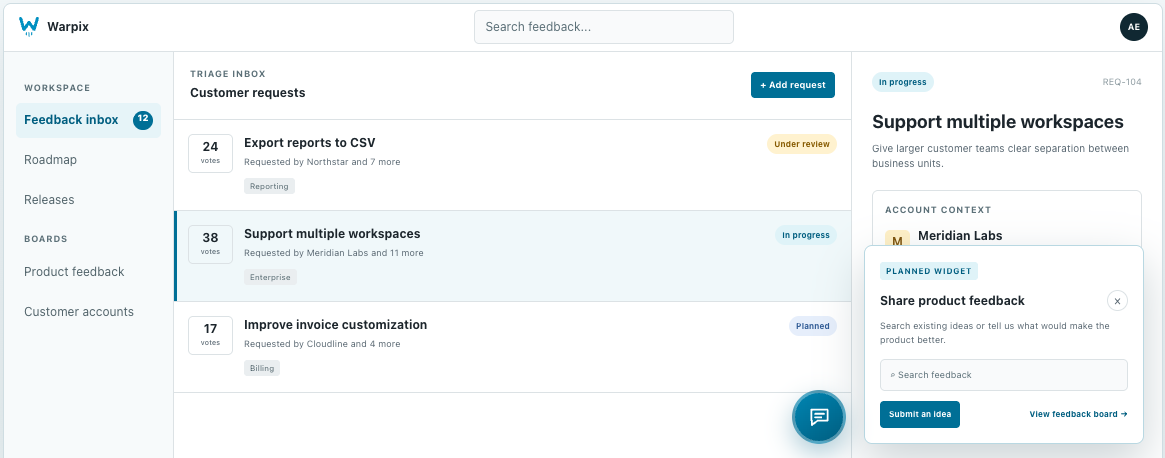The image size is (1165, 458).
Task: Click the Meridian Labs account name
Action: pyautogui.click(x=960, y=236)
